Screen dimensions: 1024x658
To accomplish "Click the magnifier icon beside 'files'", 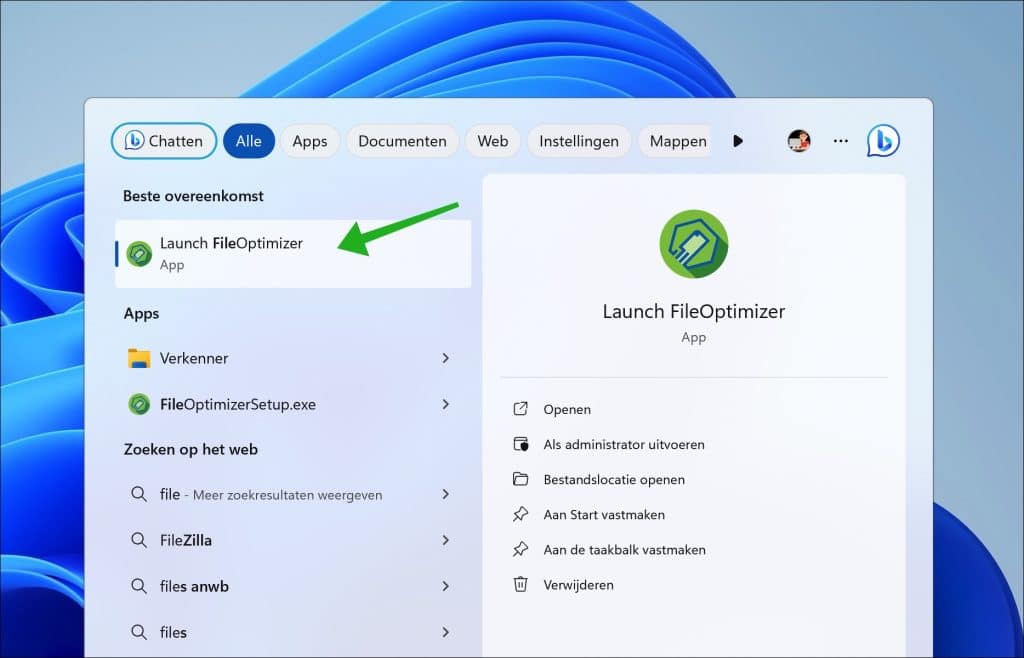I will pyautogui.click(x=138, y=633).
